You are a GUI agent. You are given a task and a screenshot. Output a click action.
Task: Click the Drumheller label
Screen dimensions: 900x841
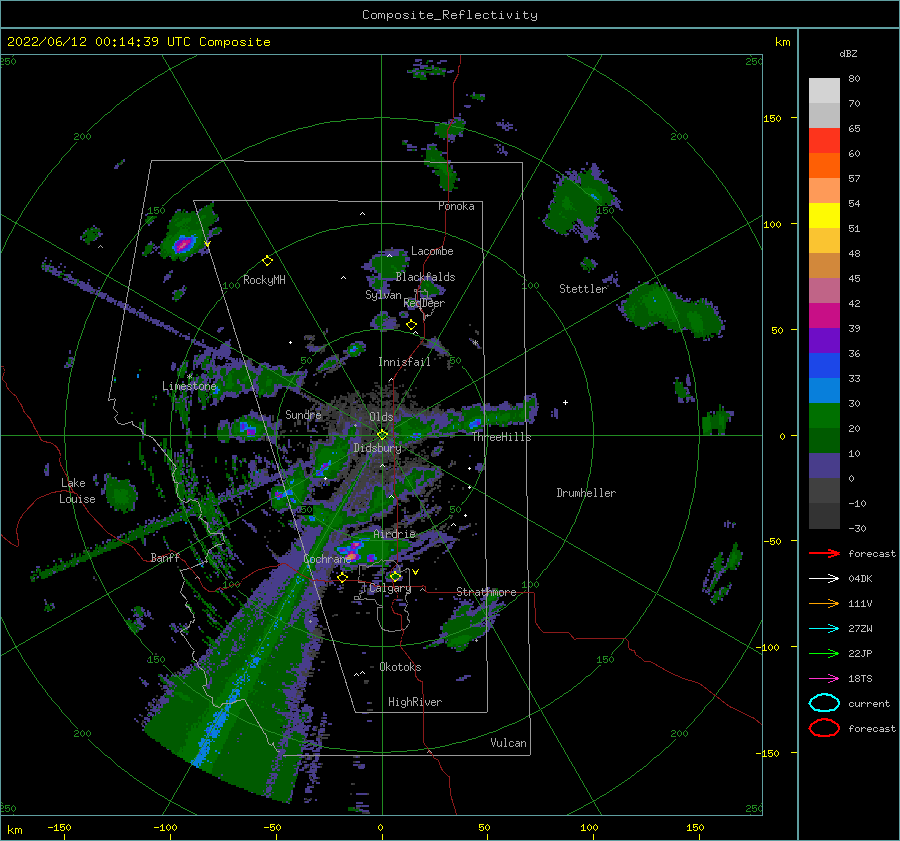586,493
